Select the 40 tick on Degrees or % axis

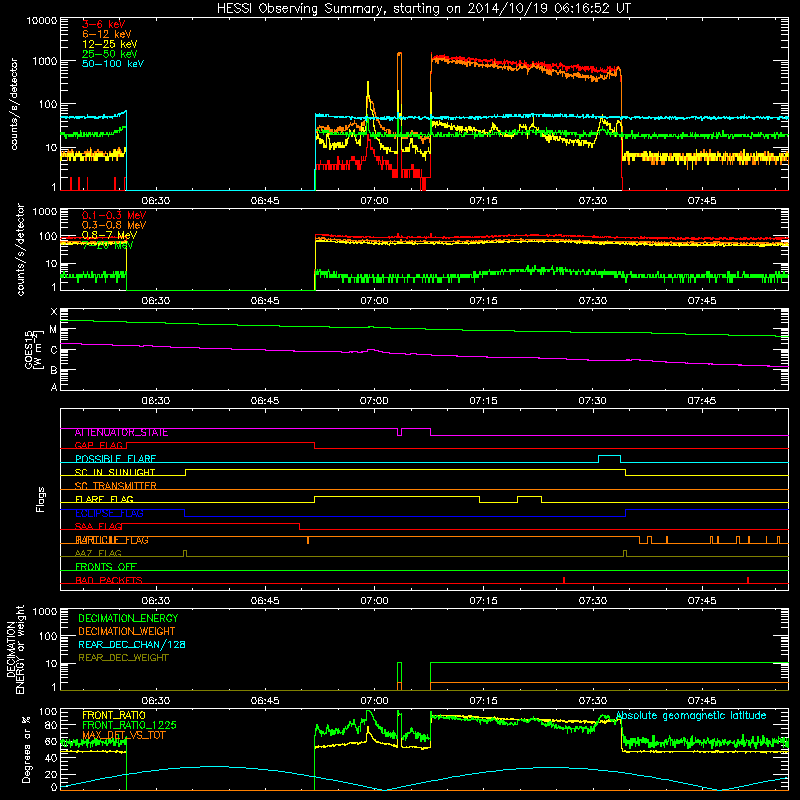click(x=51, y=759)
